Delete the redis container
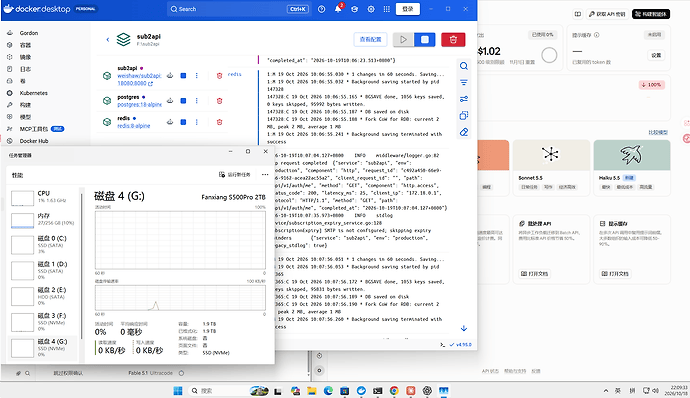 (219, 122)
